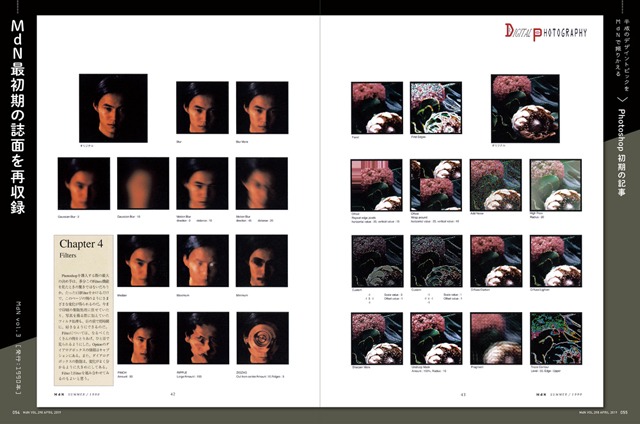
Task: Choose the Blur More portrait thumbnail
Action: tap(262, 107)
